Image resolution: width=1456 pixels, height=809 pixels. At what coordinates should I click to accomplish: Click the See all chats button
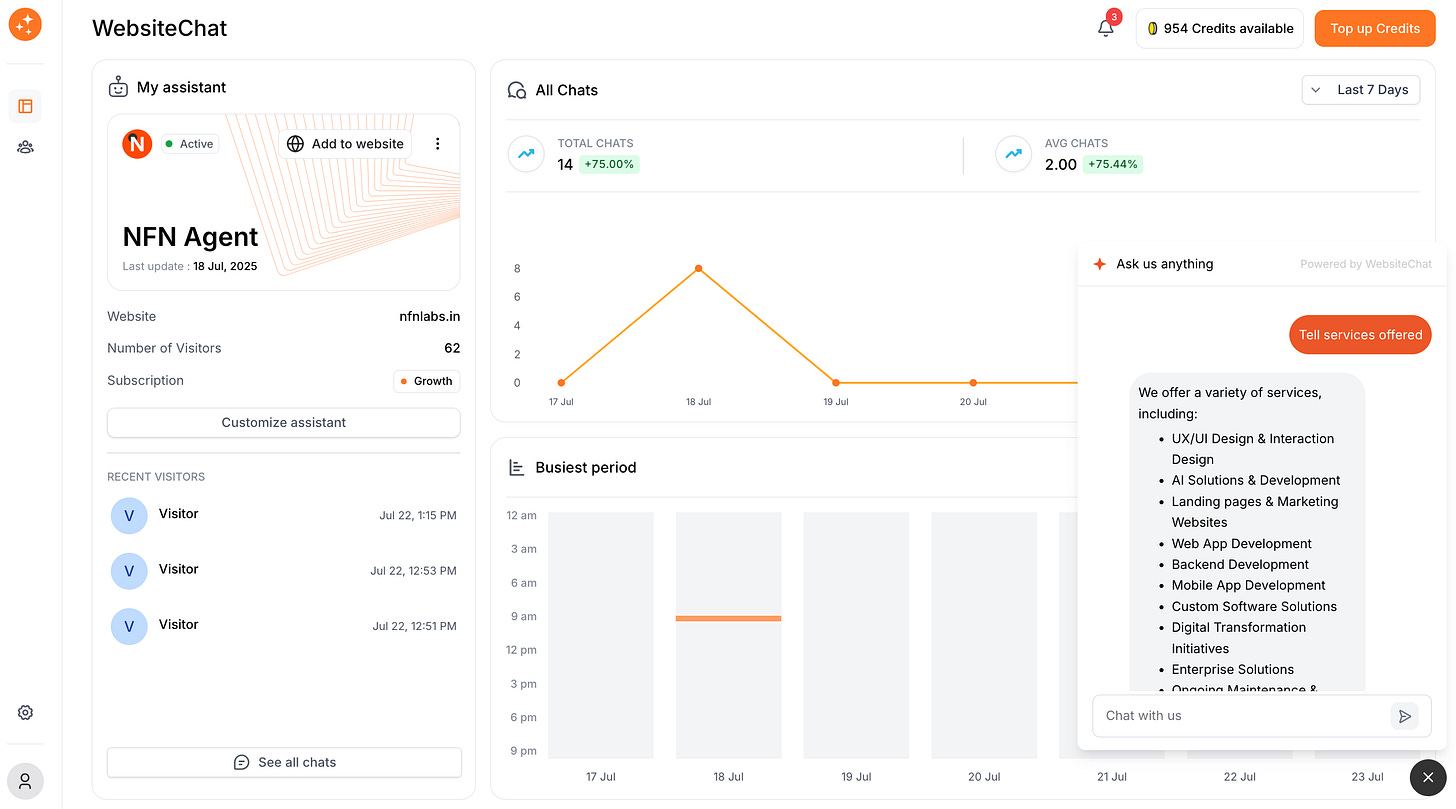click(284, 762)
